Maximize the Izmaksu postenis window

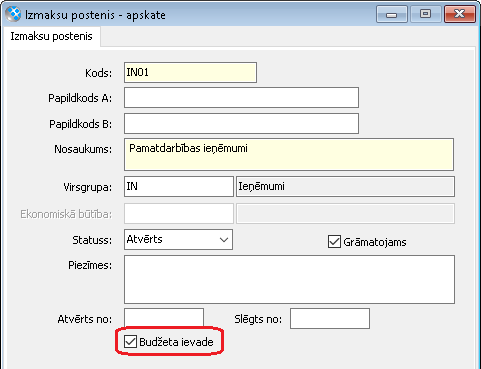pyautogui.click(x=425, y=14)
